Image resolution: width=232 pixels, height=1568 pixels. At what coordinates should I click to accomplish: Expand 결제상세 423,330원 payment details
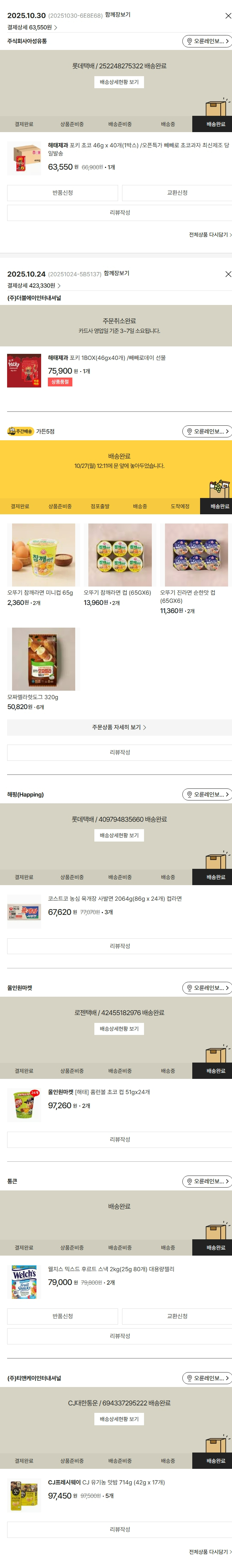point(34,285)
